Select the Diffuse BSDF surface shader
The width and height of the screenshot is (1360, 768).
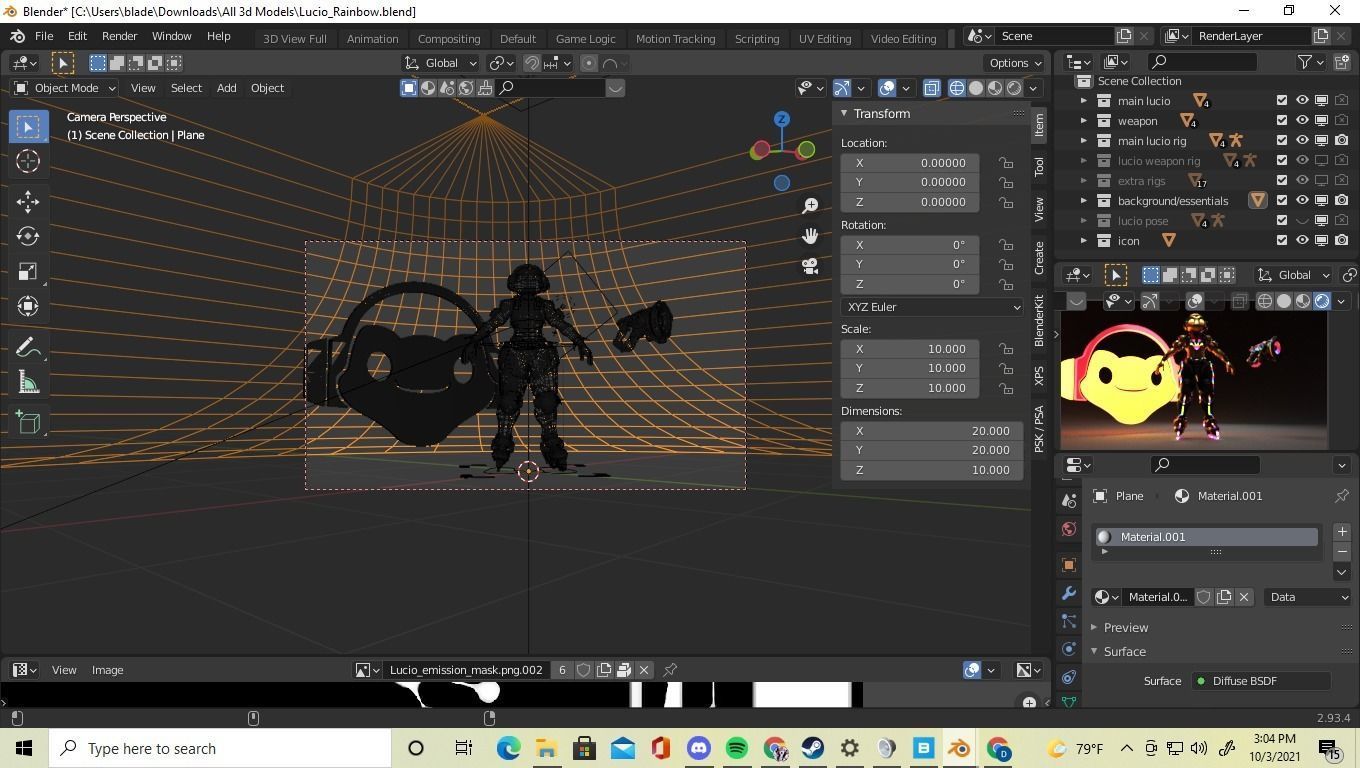[1260, 681]
